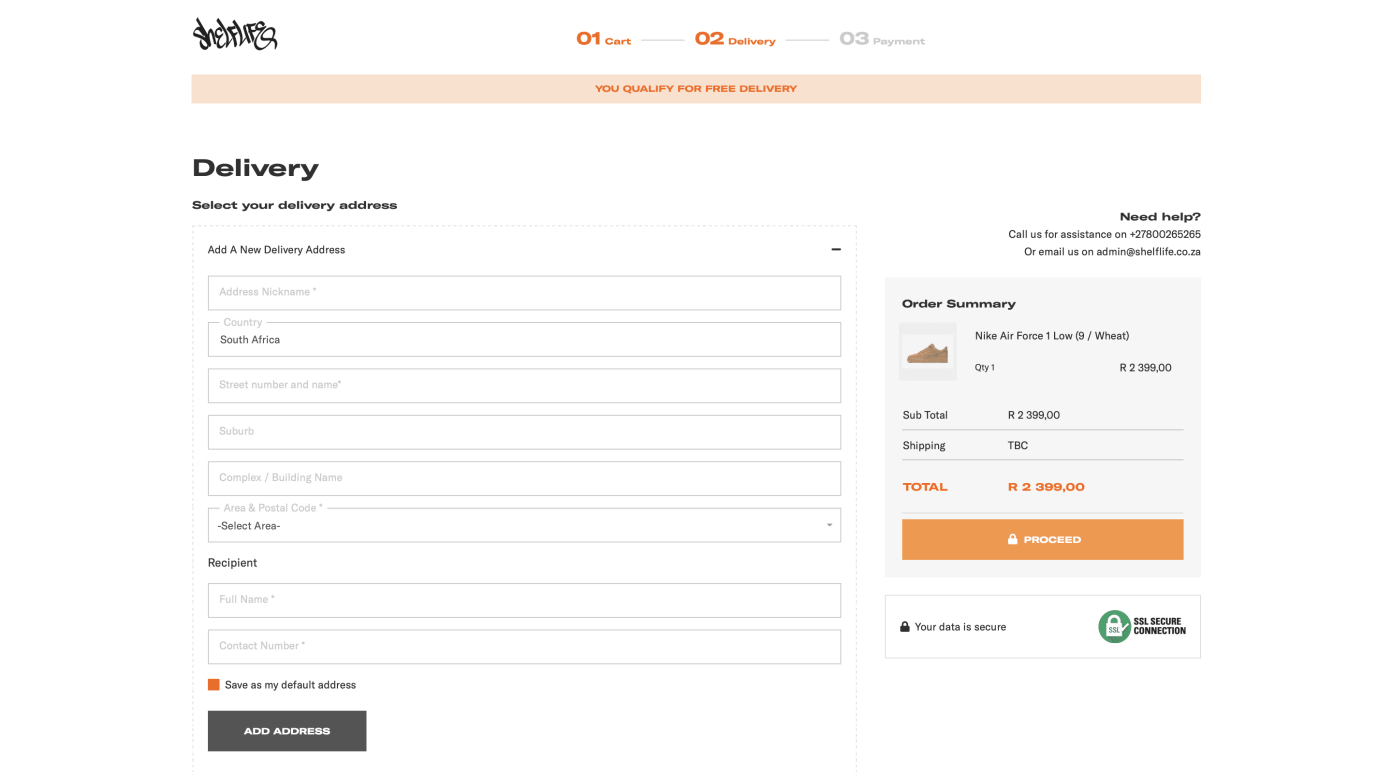This screenshot has height=776, width=1392.
Task: Click the SSL Secure Connection badge
Action: tap(1142, 626)
